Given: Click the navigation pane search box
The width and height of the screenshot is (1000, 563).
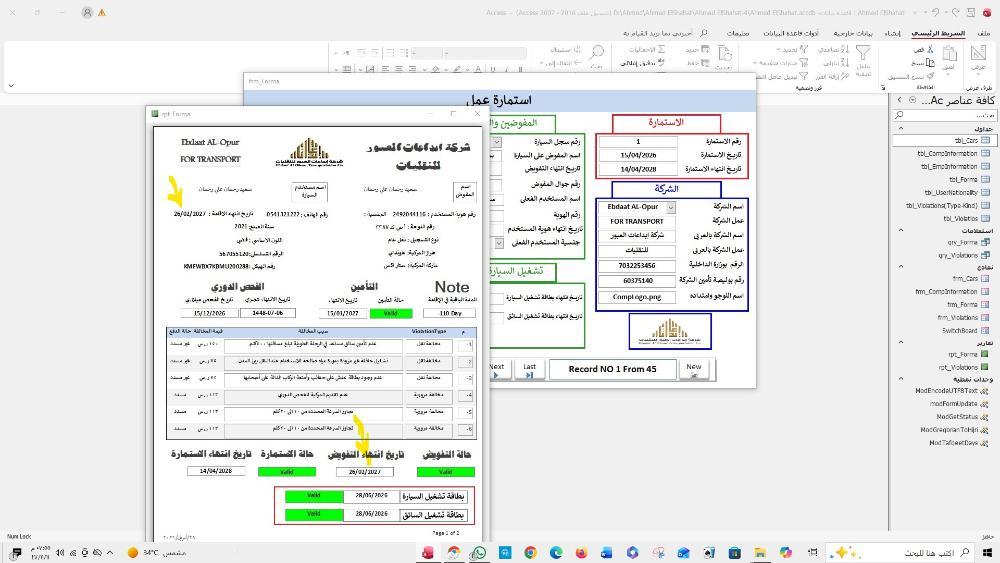Looking at the screenshot, I should (945, 115).
